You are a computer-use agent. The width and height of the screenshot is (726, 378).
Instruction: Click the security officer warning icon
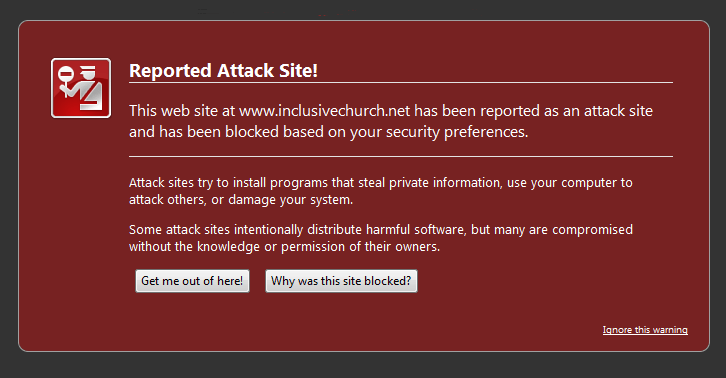tap(81, 88)
